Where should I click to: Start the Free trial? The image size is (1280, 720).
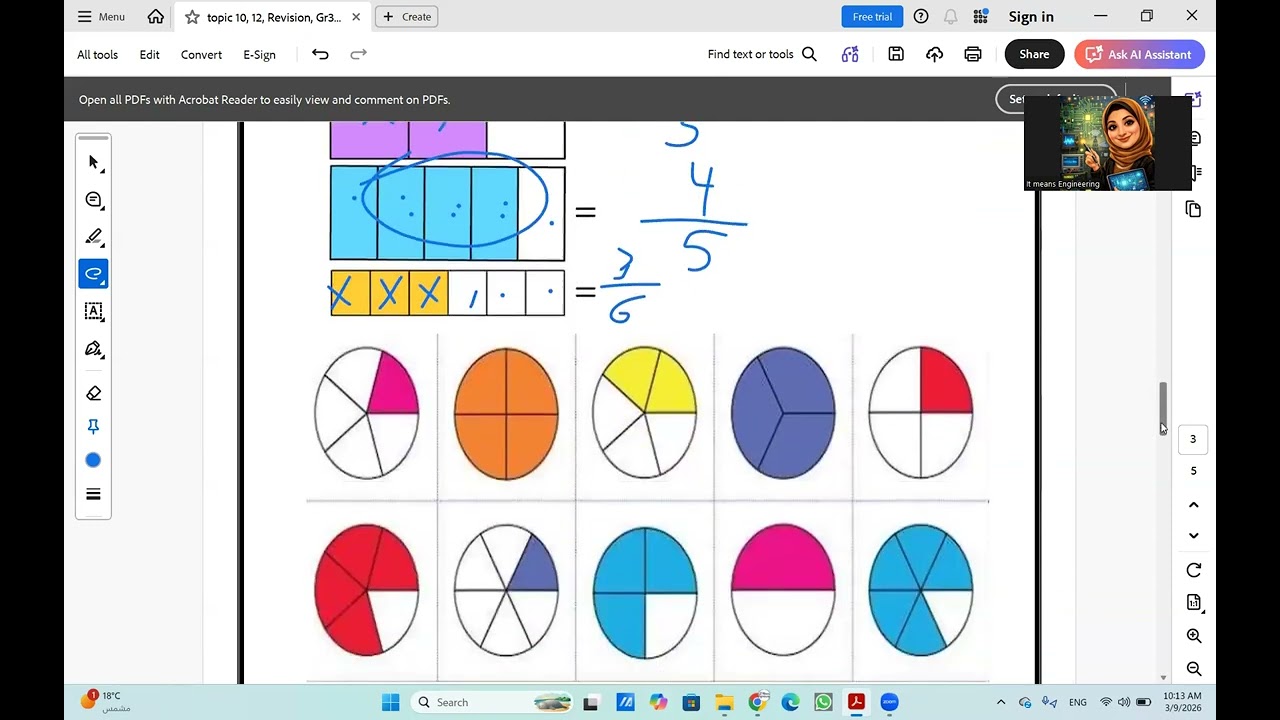[x=872, y=16]
